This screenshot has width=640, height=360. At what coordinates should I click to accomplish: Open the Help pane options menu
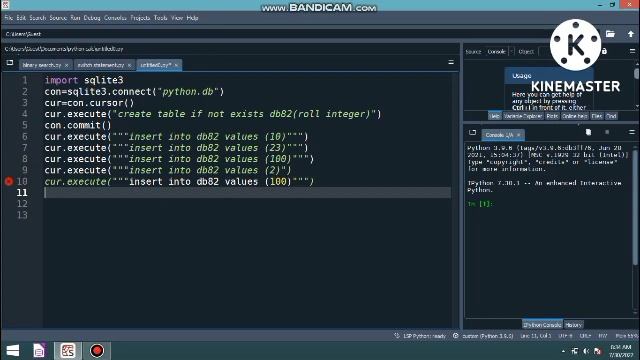pyautogui.click(x=632, y=51)
